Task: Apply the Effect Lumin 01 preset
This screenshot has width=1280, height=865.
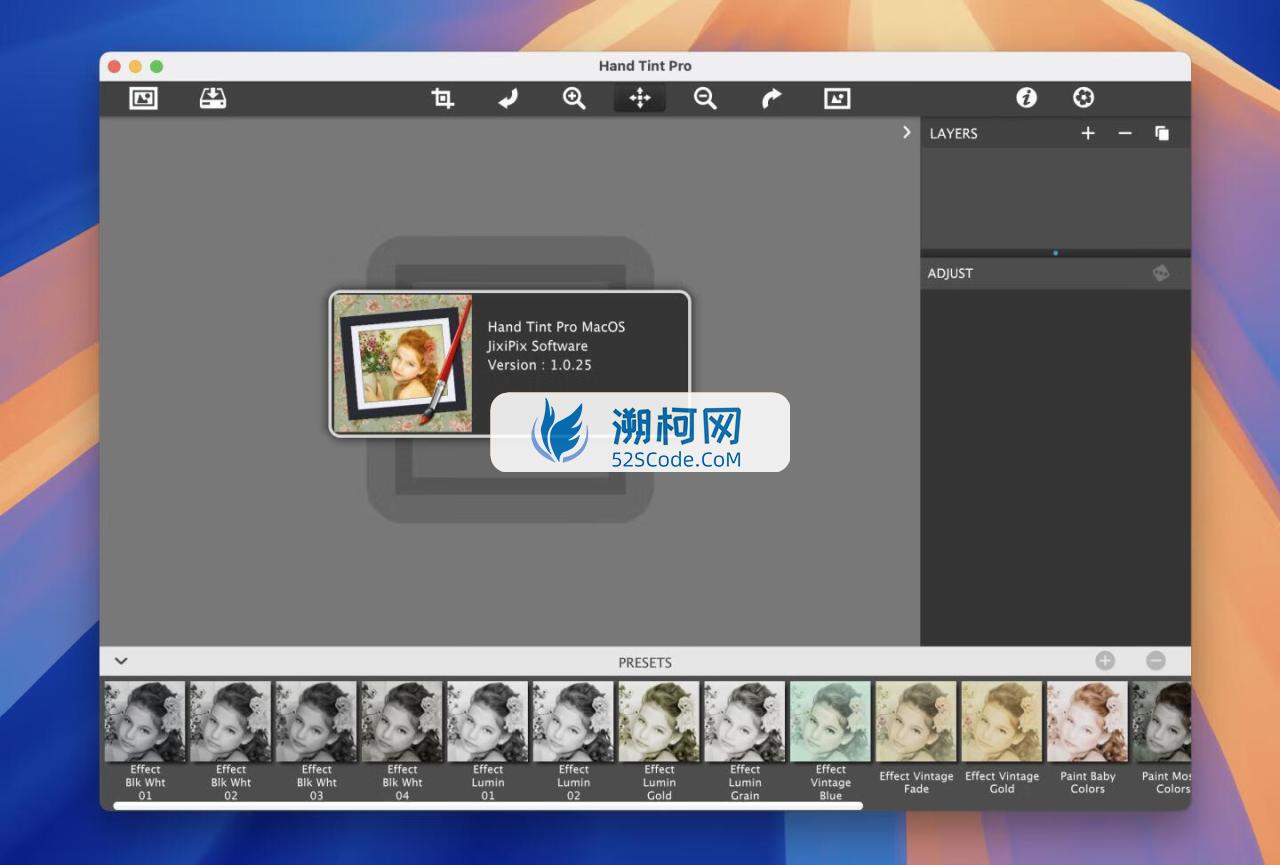Action: (488, 741)
